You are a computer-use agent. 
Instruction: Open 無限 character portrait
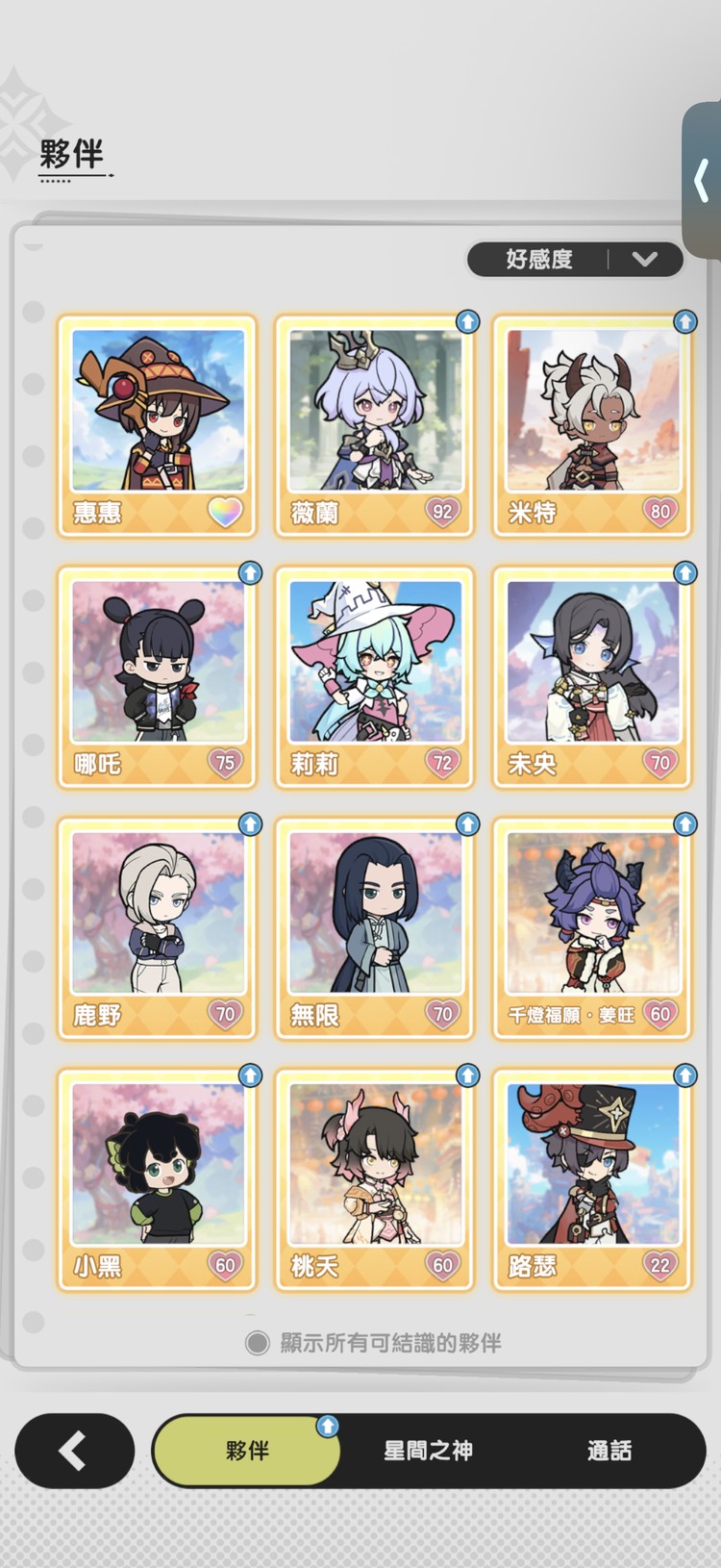pos(375,912)
